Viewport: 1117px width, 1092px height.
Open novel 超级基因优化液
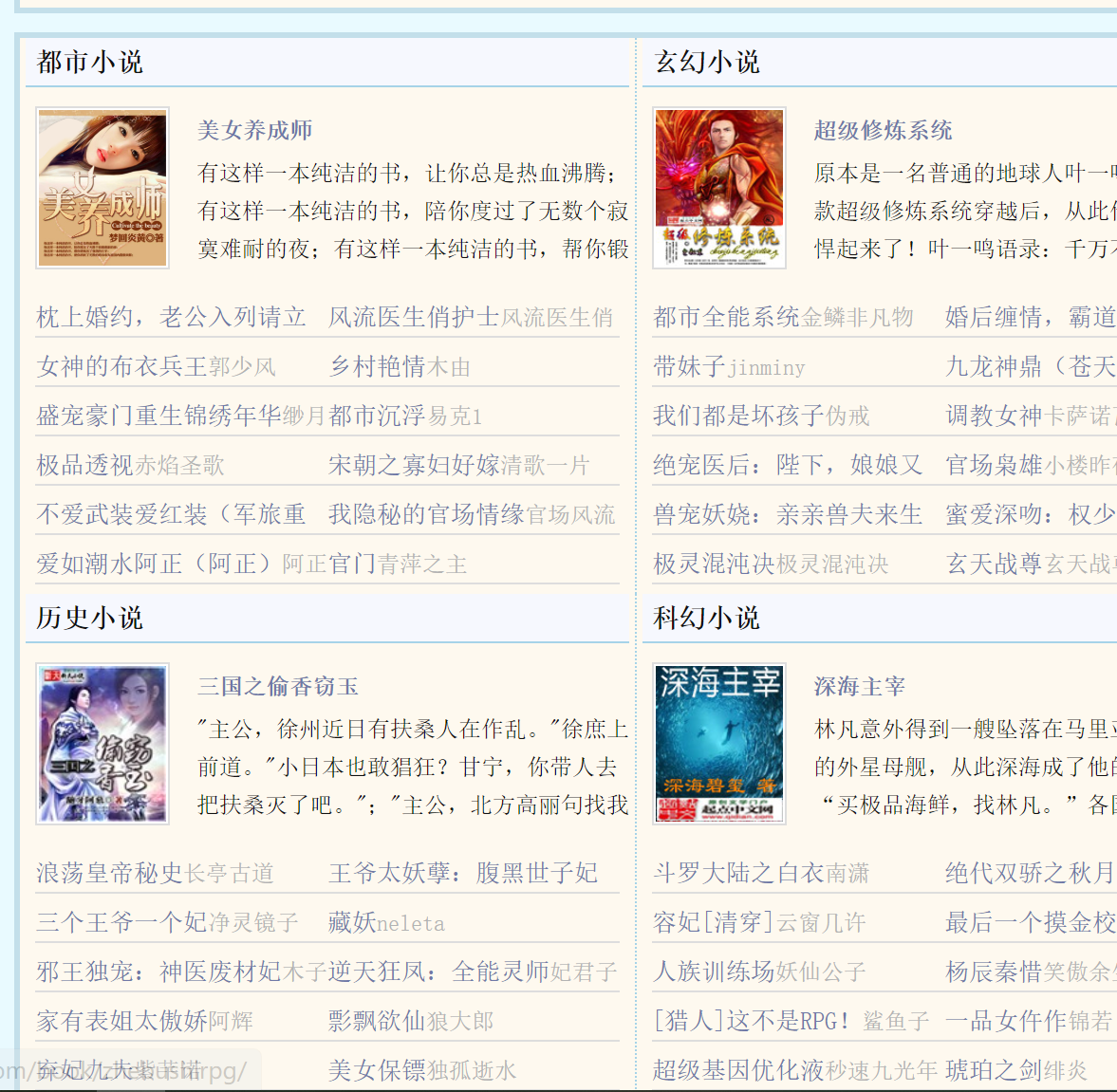click(738, 1070)
